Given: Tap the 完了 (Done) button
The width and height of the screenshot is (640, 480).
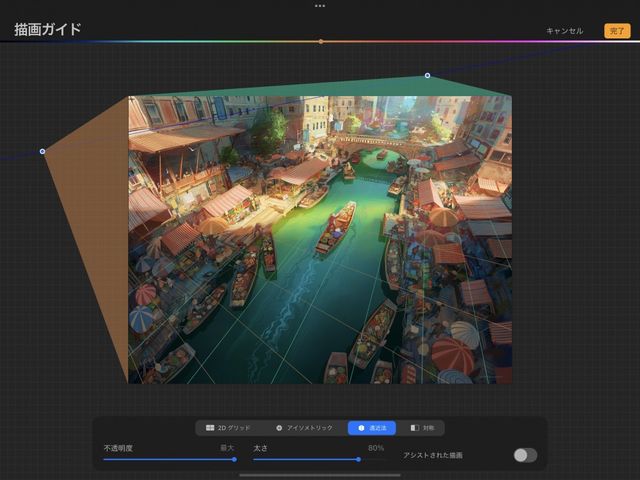Looking at the screenshot, I should tap(617, 31).
